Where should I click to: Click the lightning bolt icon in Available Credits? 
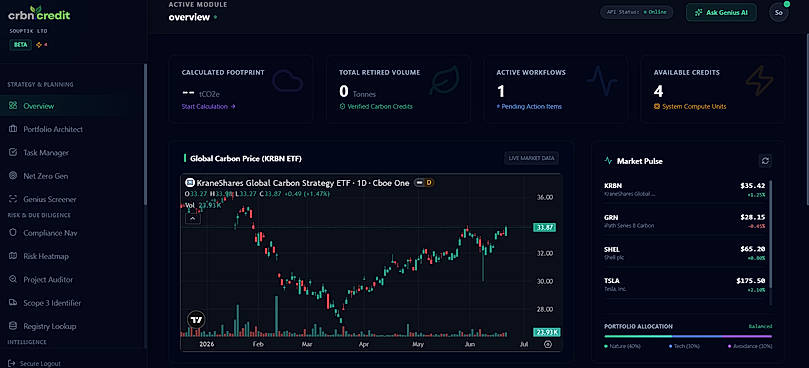pyautogui.click(x=759, y=81)
